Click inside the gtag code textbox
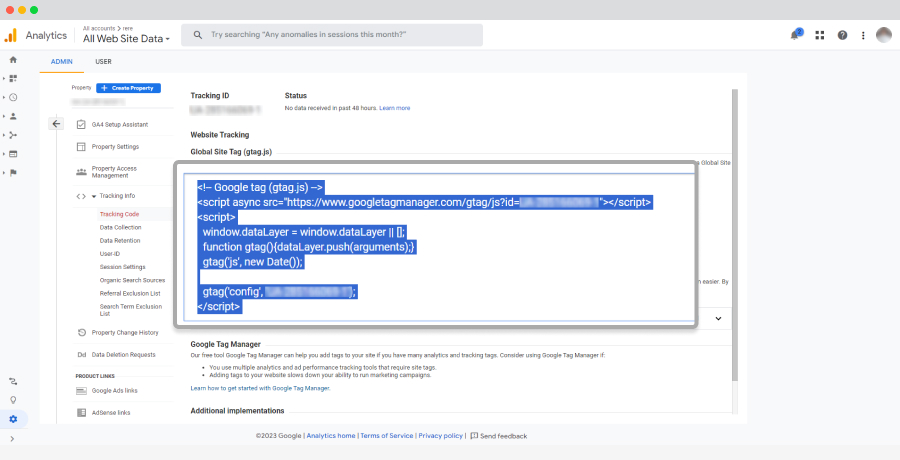 click(x=439, y=247)
